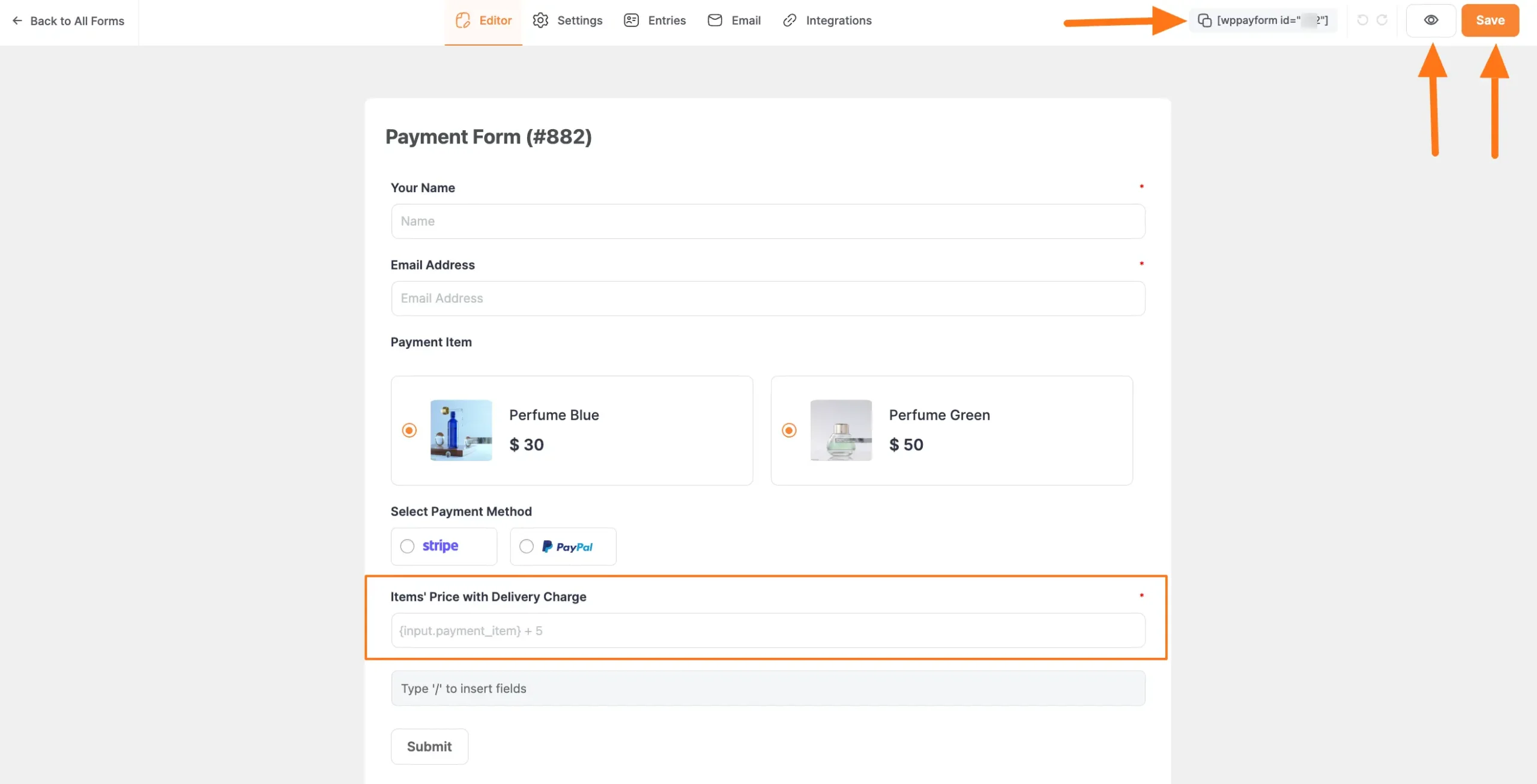This screenshot has width=1537, height=784.
Task: Click the redo arrow icon
Action: point(1382,20)
